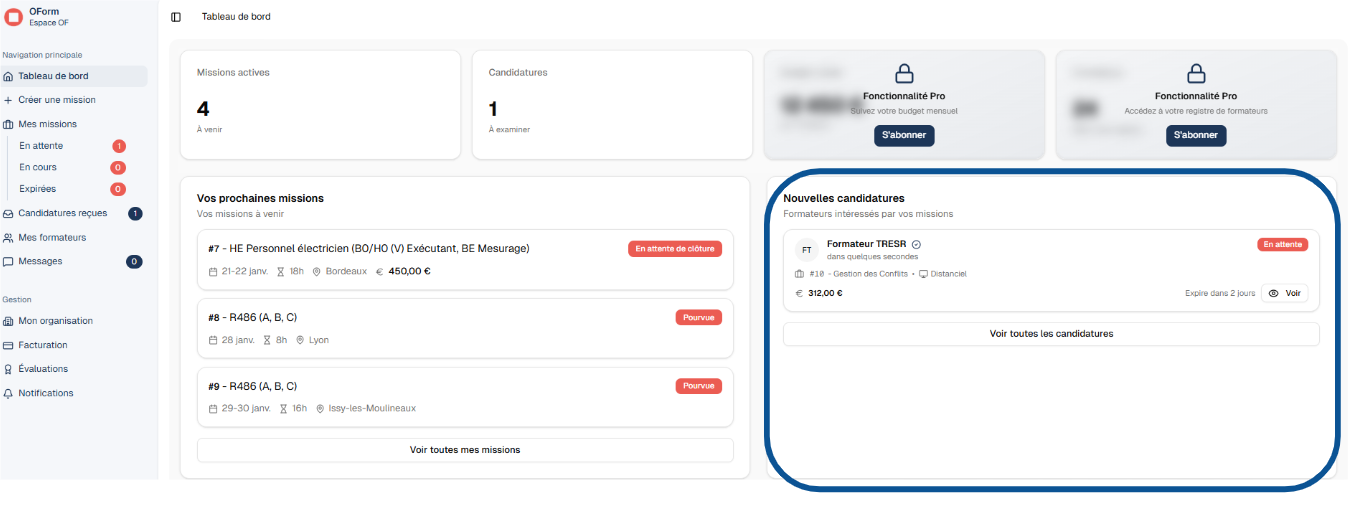Click the Notifications bell icon

9,393
